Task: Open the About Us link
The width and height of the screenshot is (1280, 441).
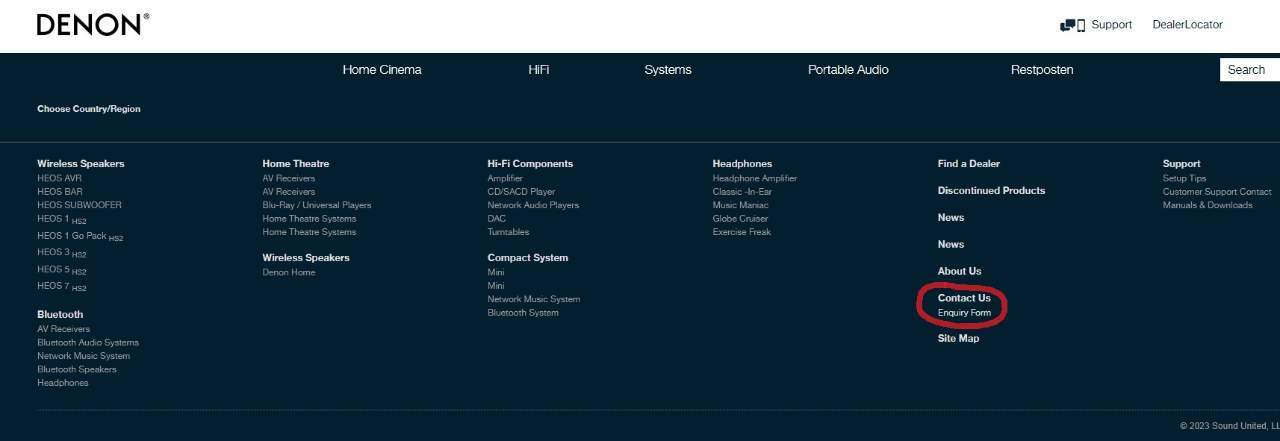Action: pos(959,271)
